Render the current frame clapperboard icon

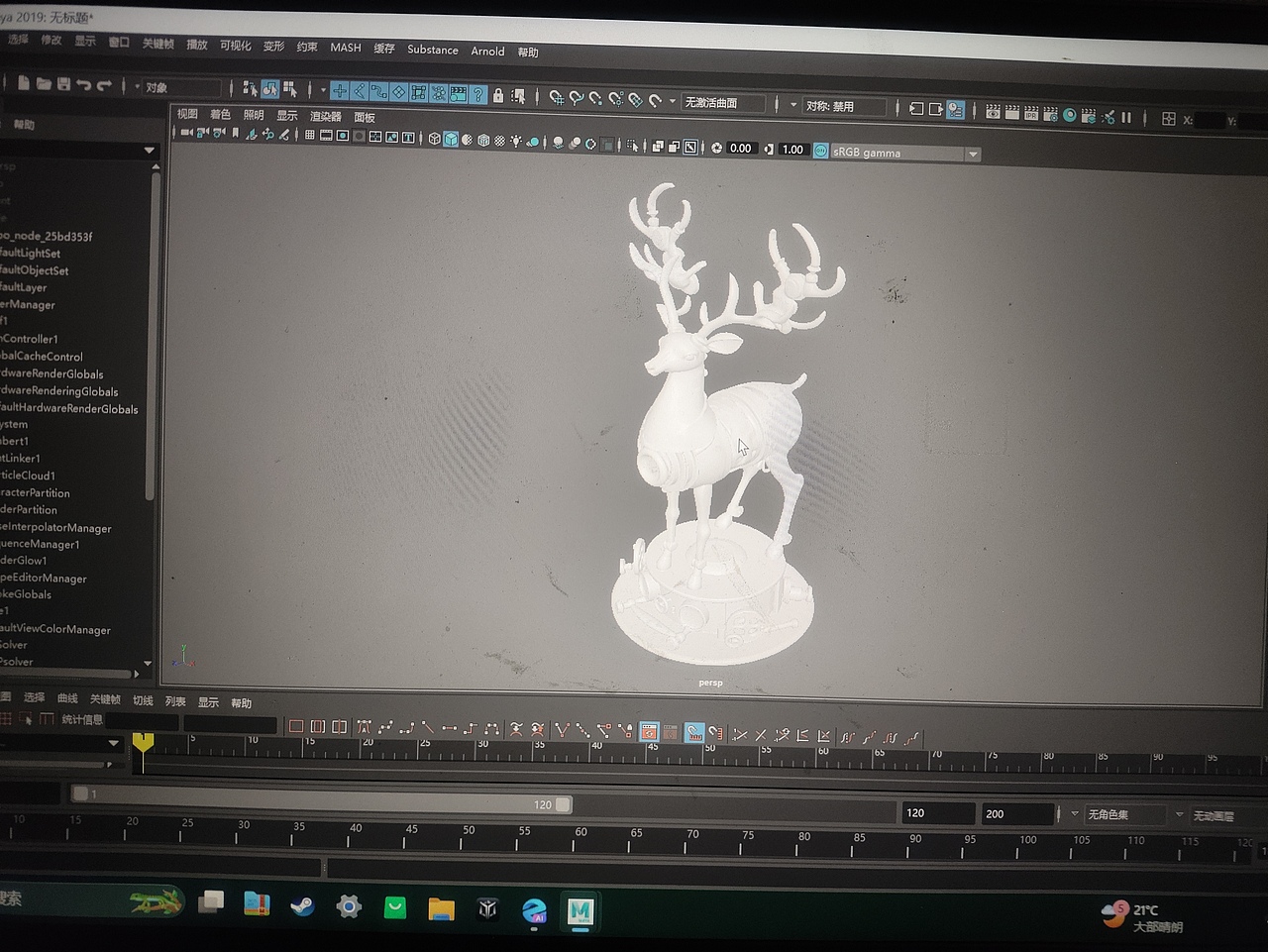1011,113
